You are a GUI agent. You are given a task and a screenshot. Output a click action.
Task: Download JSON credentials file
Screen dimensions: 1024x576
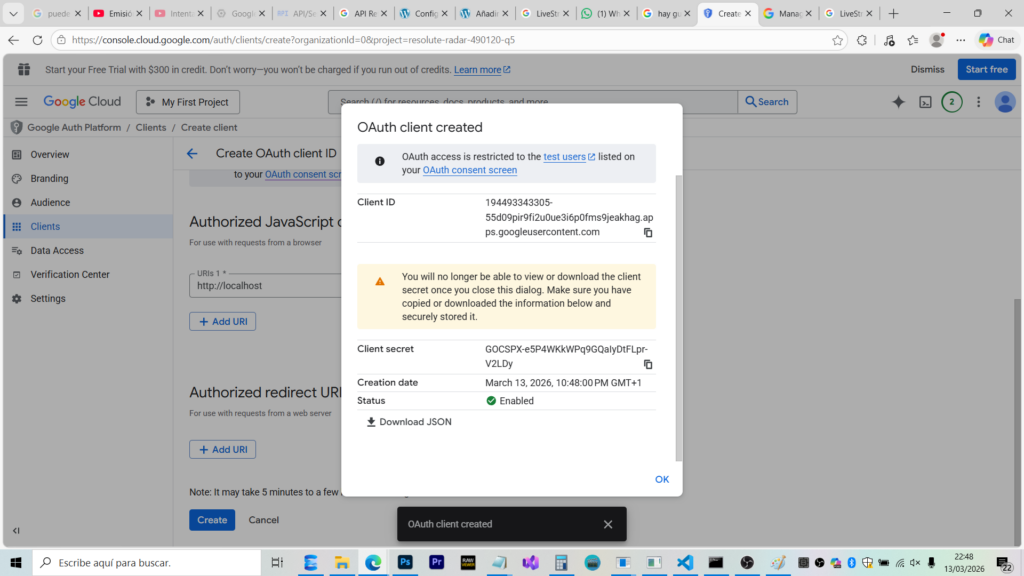tap(409, 422)
